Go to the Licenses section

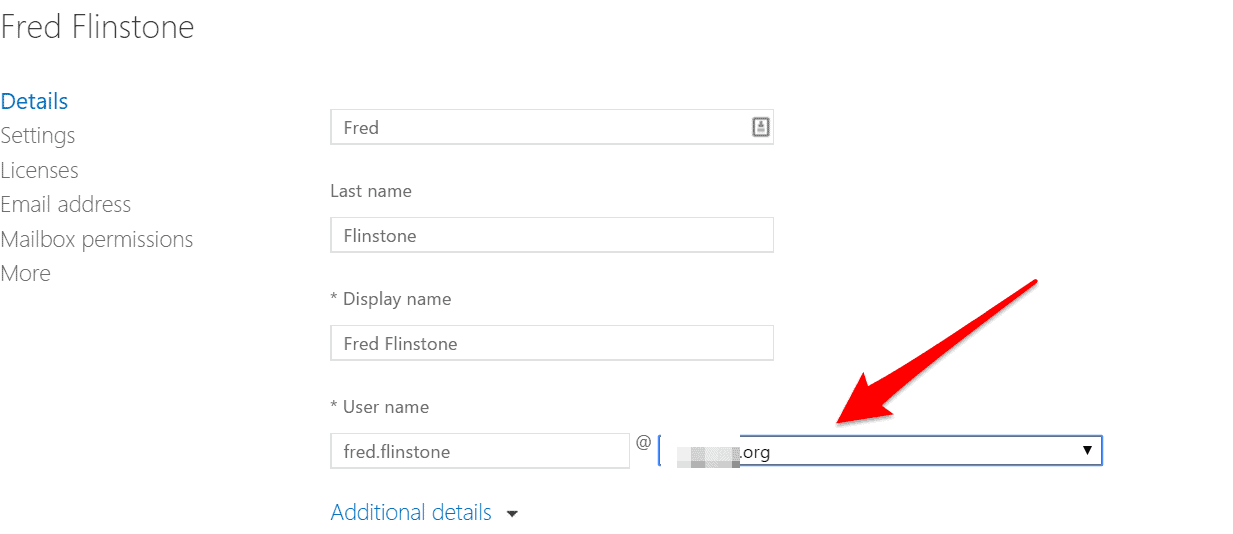coord(39,170)
